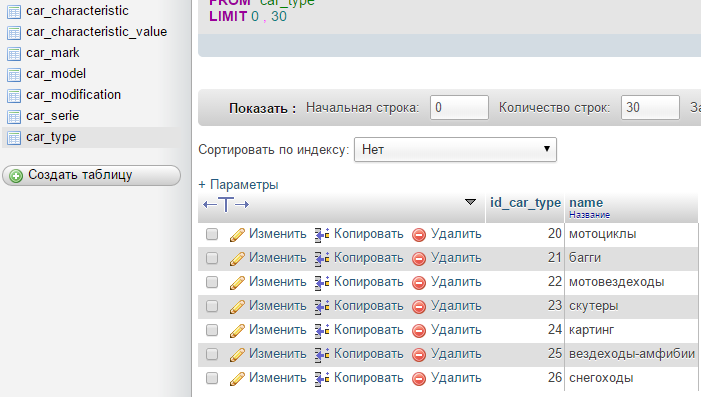This screenshot has width=701, height=397.
Task: Click Начальная строка input field
Action: pos(459,107)
